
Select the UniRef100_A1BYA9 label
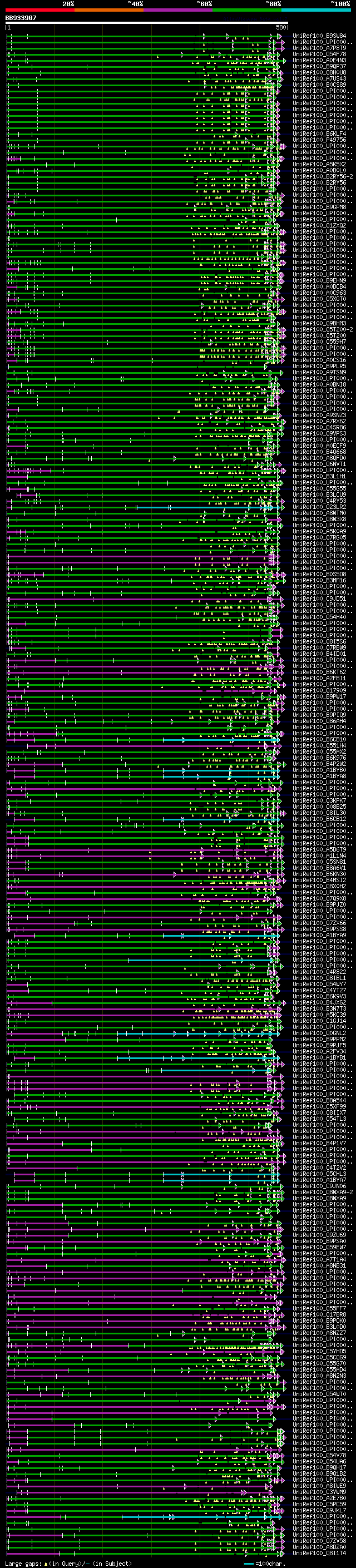tap(319, 935)
